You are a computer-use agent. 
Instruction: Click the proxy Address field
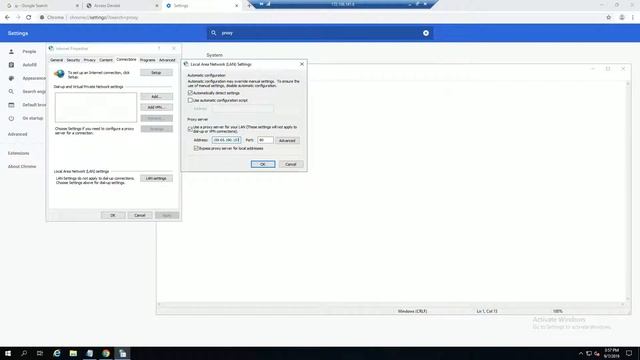point(226,140)
